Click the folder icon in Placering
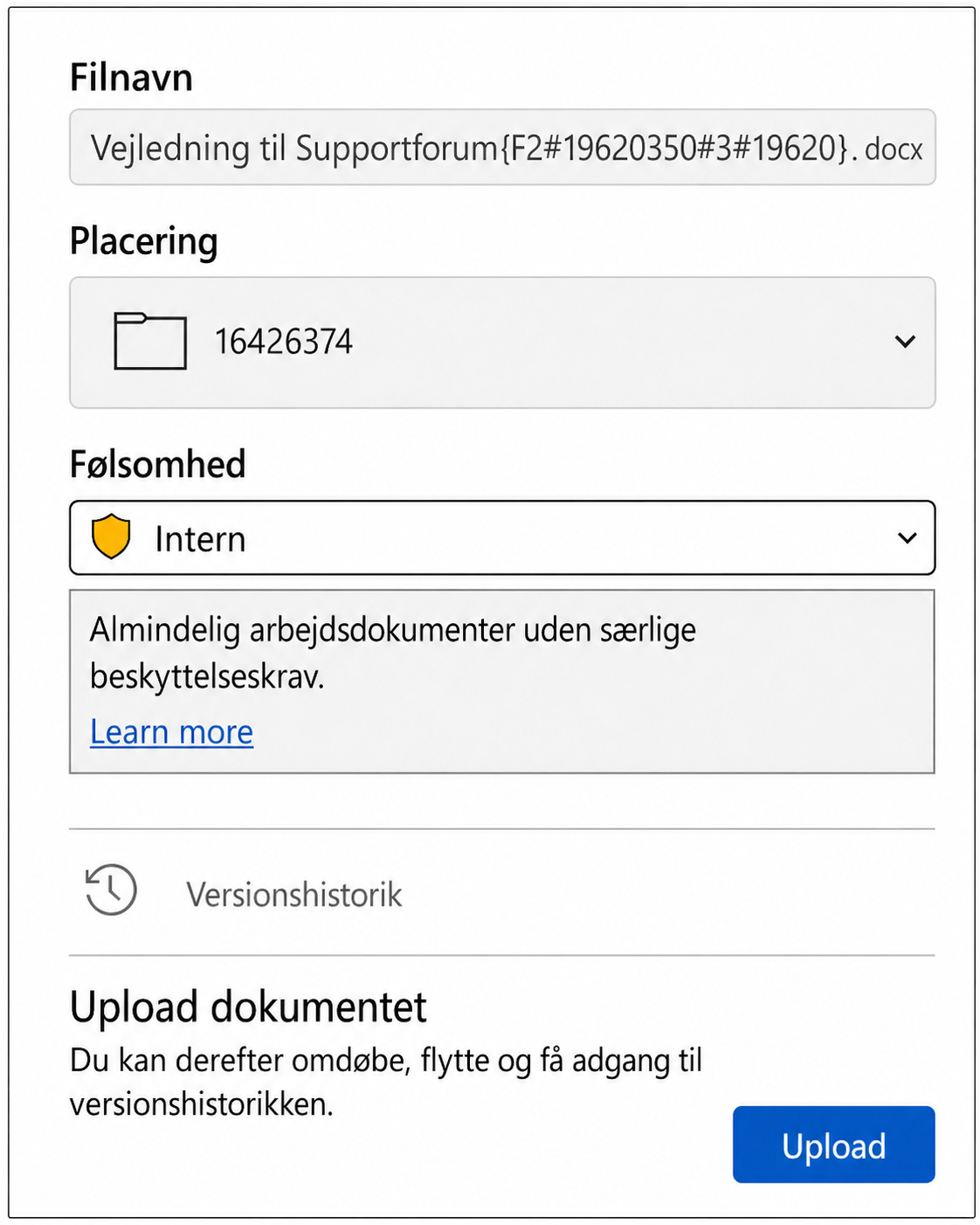980x1225 pixels. 150,341
